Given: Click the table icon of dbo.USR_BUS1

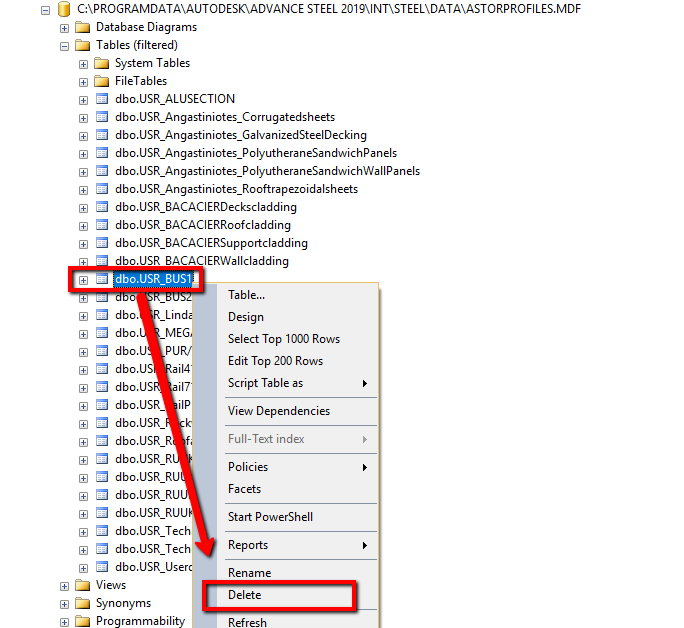Looking at the screenshot, I should pyautogui.click(x=102, y=279).
